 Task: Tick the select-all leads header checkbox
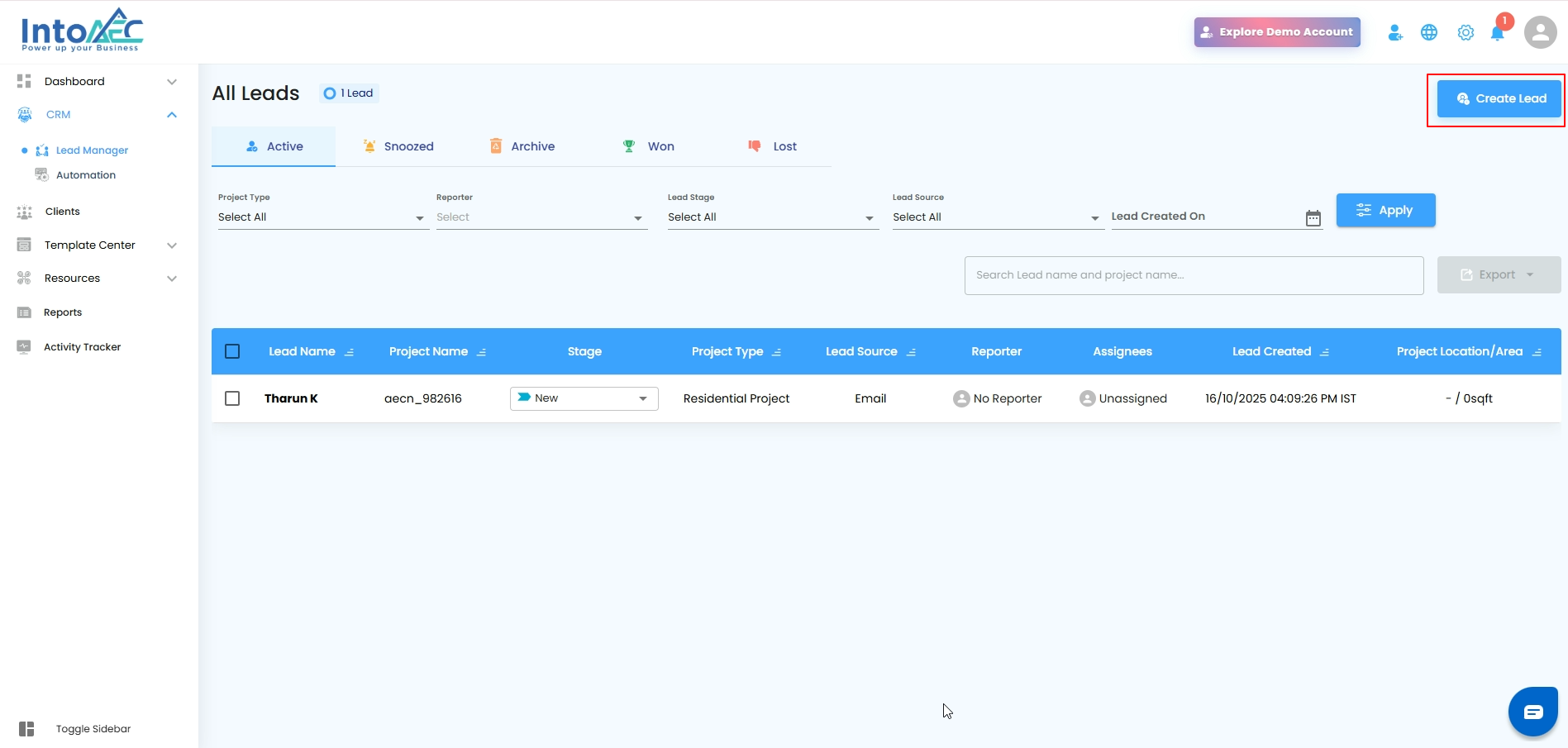click(232, 351)
